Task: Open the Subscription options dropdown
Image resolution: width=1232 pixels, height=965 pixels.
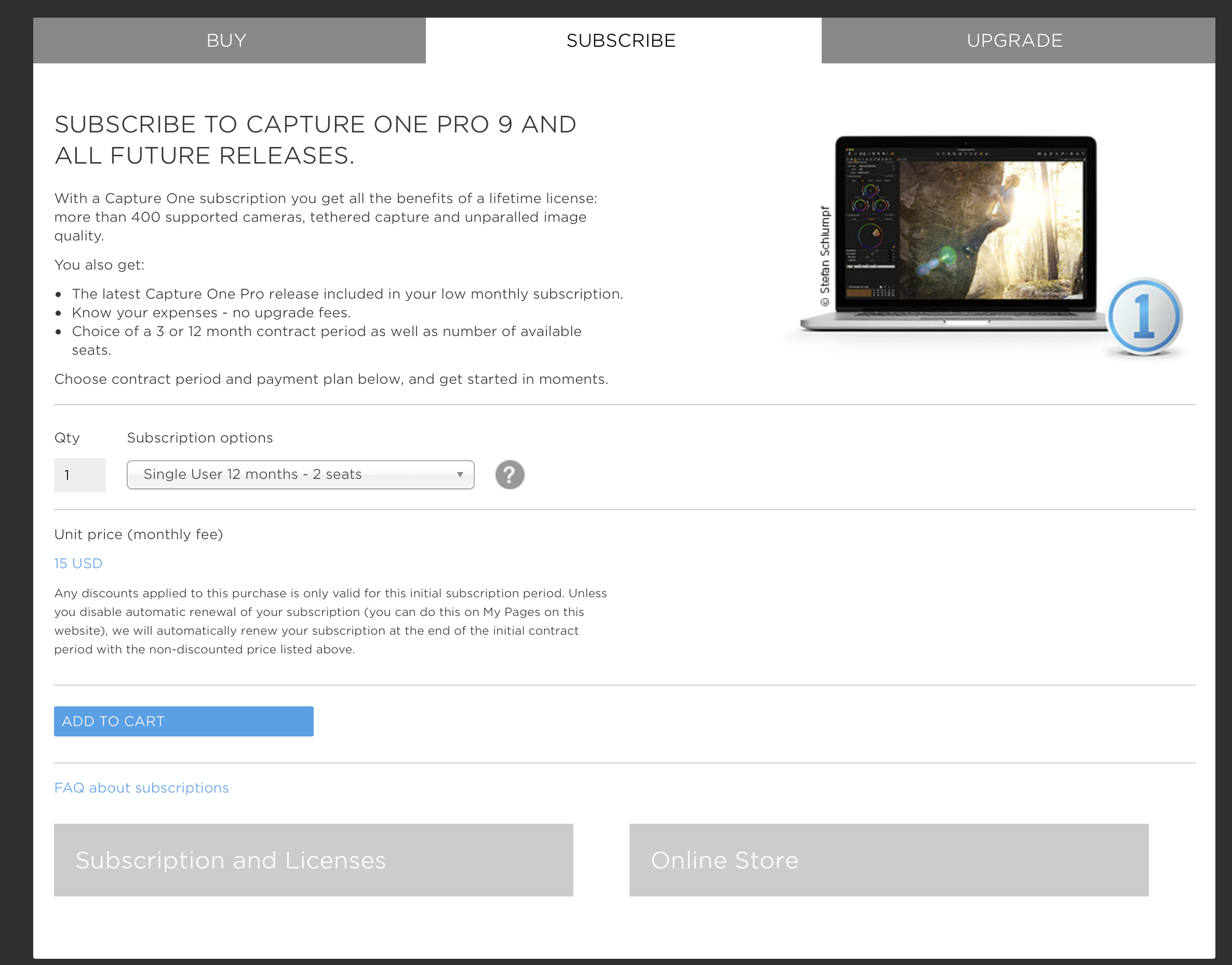Action: pos(301,475)
